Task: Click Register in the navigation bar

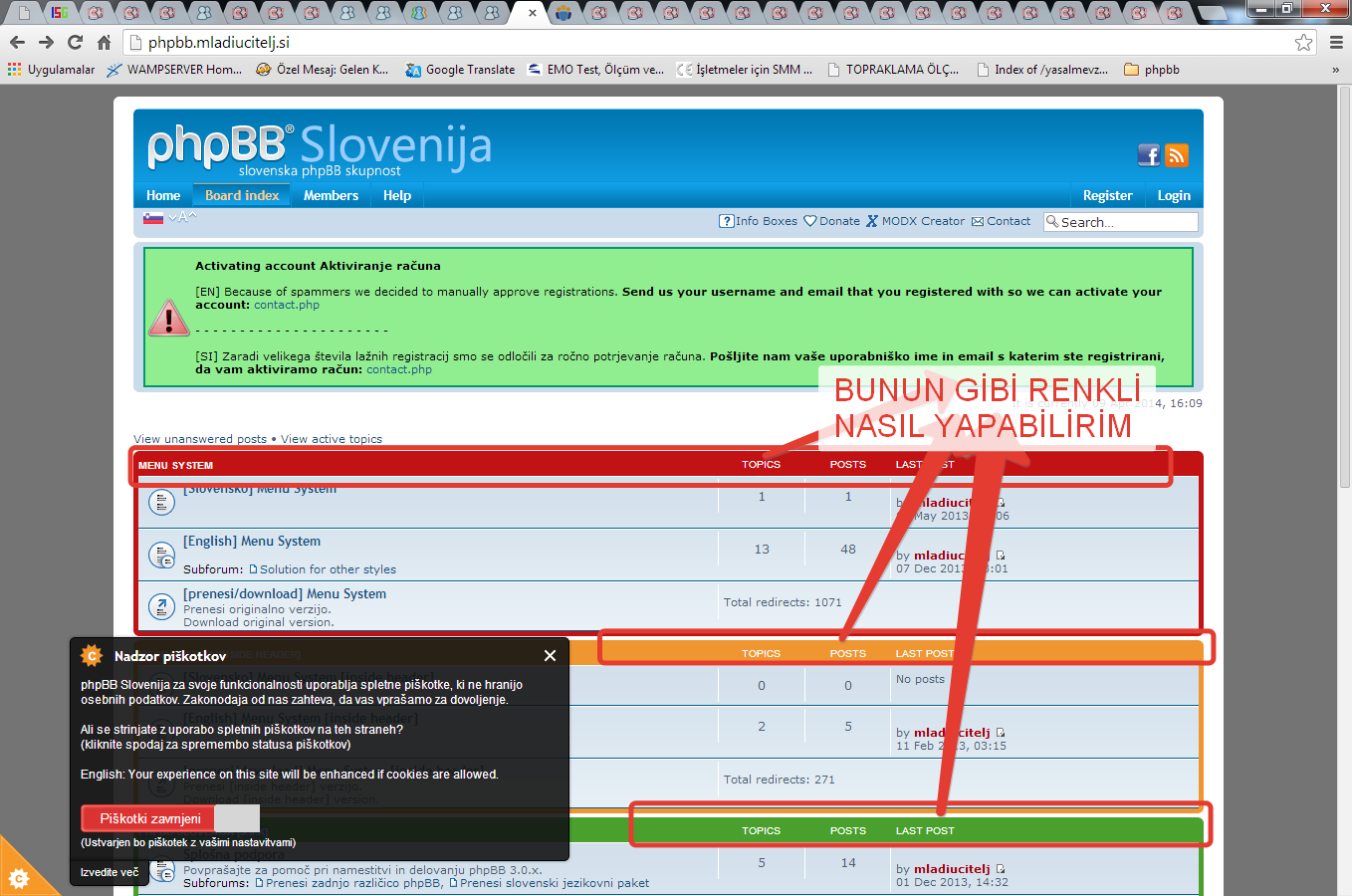Action: 1108,195
